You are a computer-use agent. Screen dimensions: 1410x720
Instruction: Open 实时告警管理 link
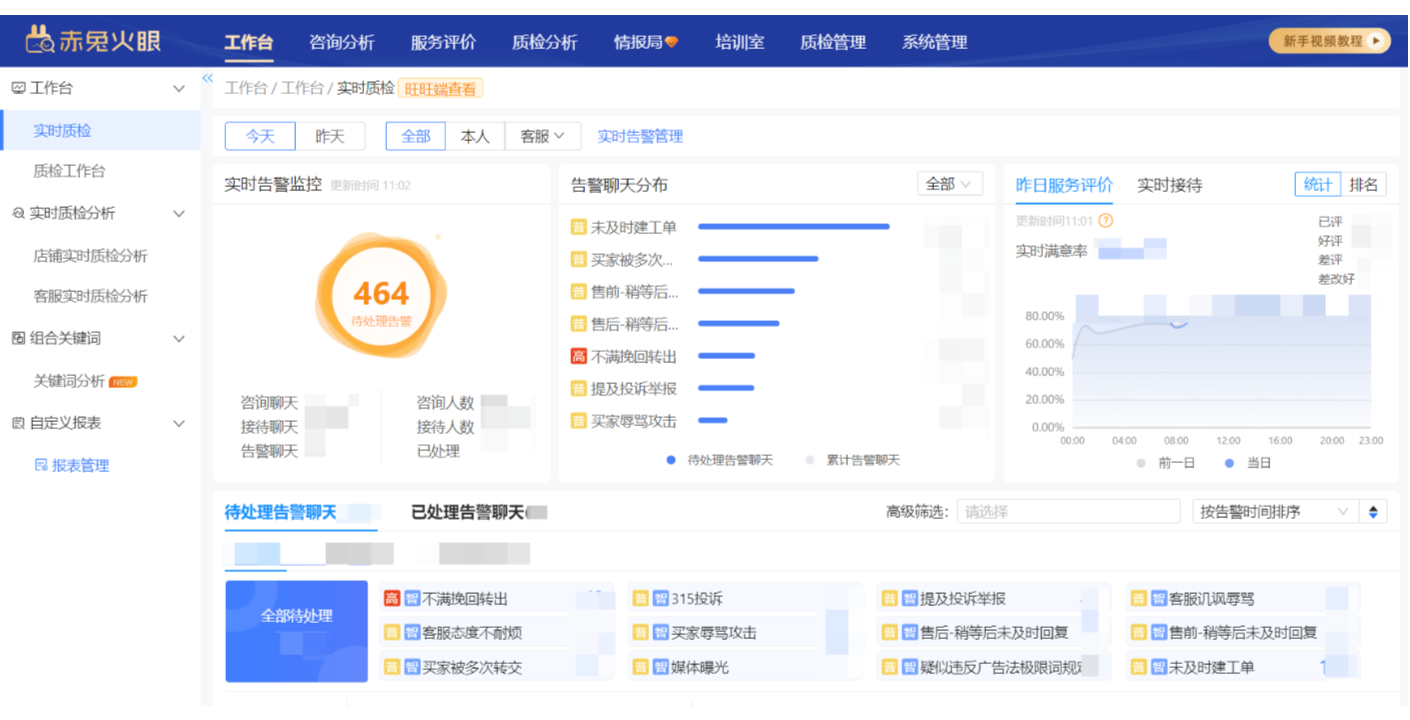(x=640, y=136)
